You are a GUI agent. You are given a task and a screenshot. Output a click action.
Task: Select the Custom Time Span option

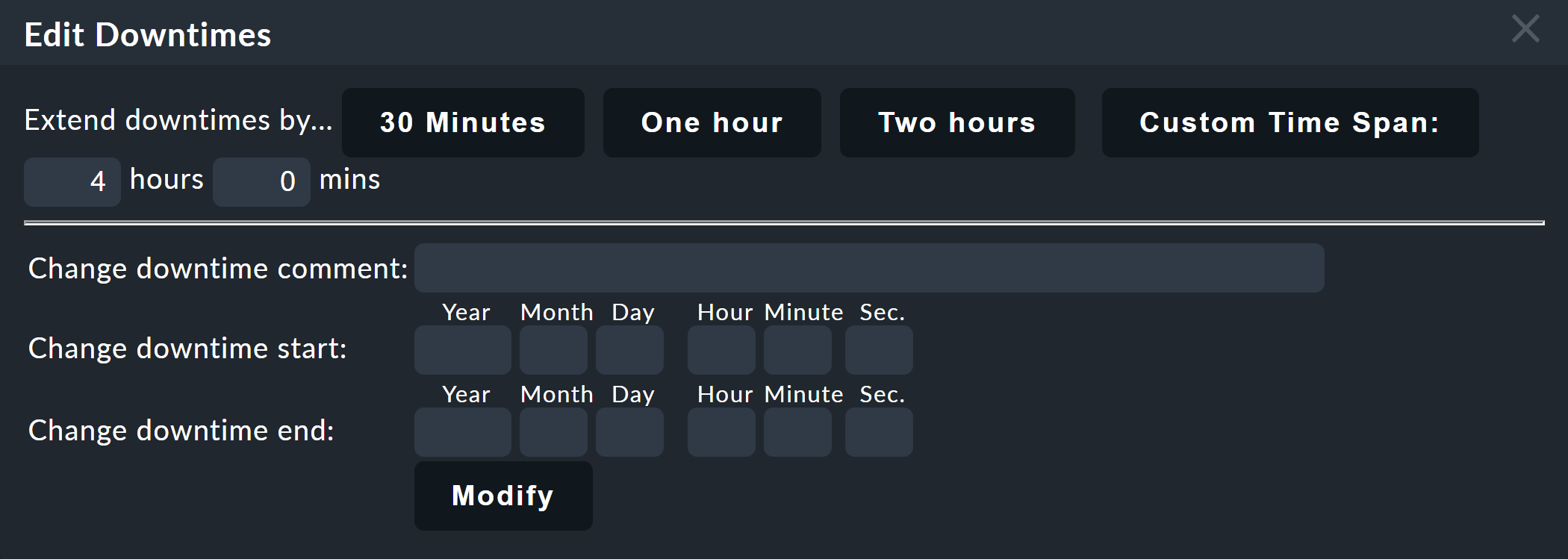point(1289,122)
